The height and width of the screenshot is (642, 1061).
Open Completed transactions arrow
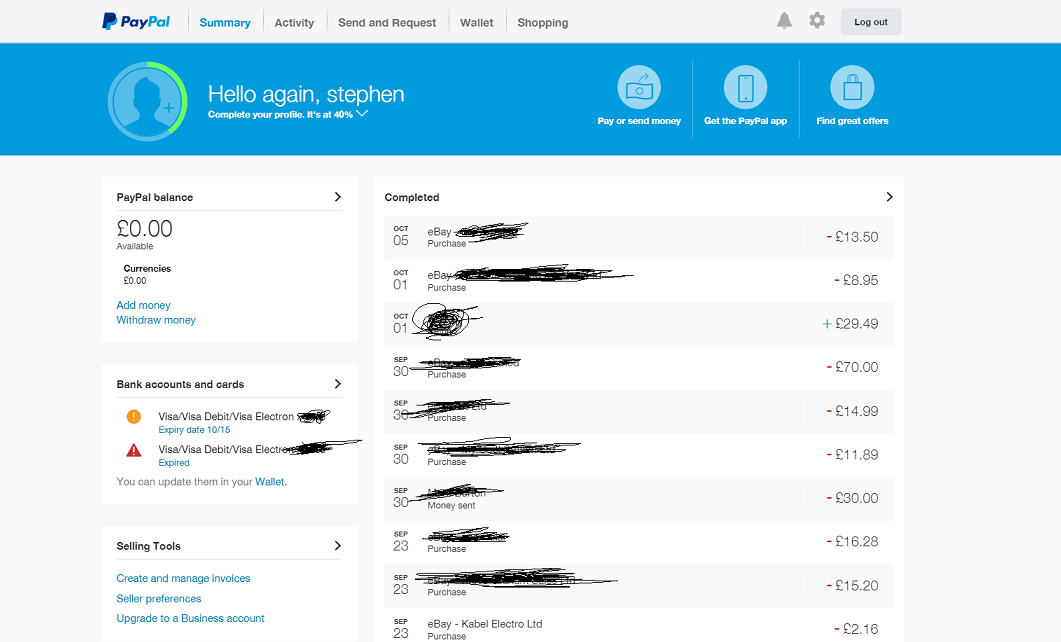(x=889, y=197)
